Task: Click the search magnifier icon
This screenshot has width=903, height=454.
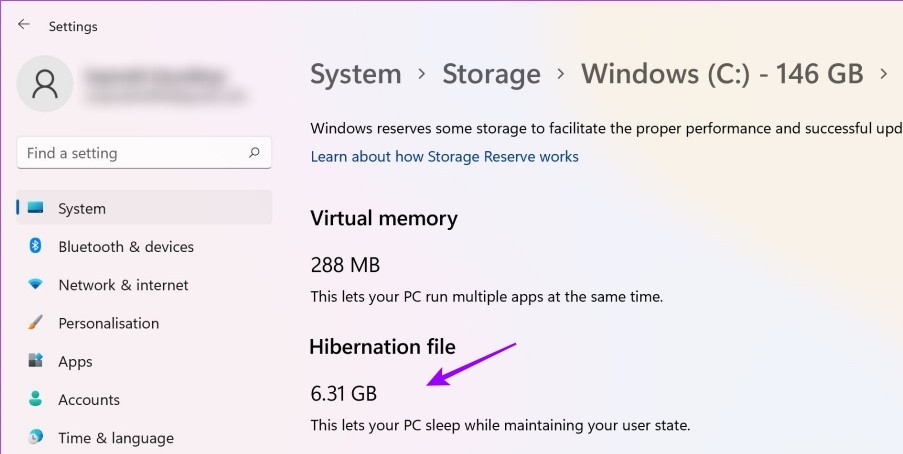Action: pos(254,153)
